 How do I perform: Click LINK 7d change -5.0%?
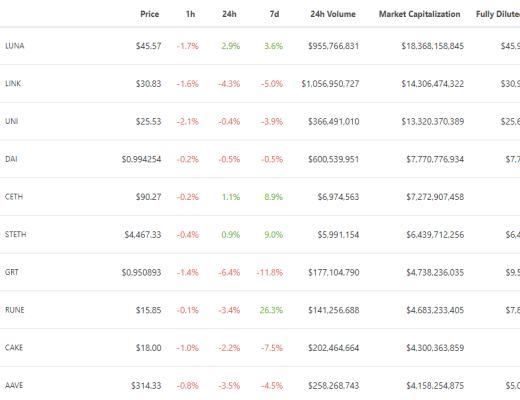(272, 84)
